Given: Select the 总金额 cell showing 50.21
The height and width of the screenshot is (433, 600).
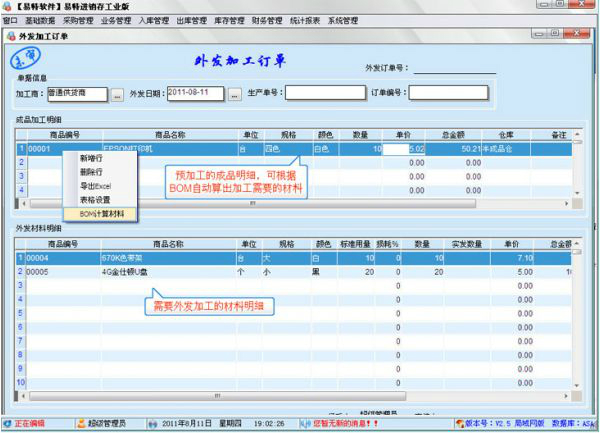Looking at the screenshot, I should click(453, 149).
